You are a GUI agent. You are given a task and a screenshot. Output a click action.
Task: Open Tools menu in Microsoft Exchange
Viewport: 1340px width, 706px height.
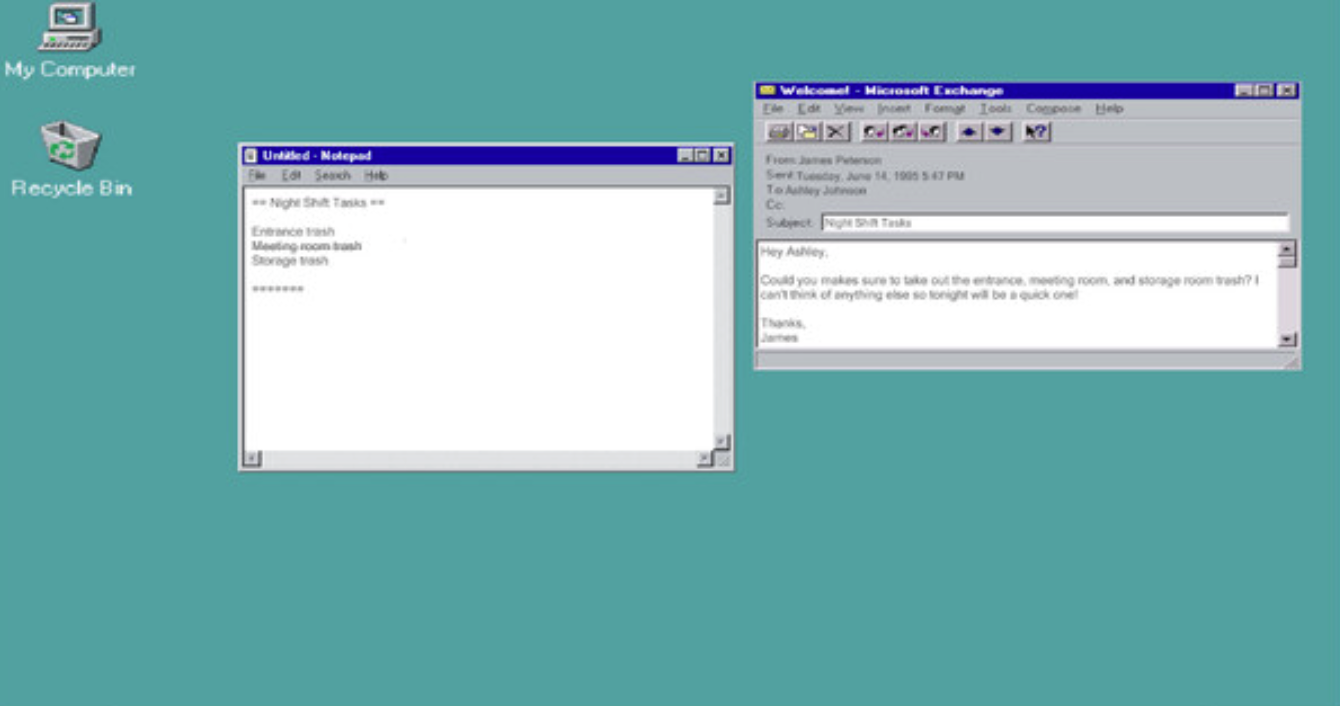996,108
